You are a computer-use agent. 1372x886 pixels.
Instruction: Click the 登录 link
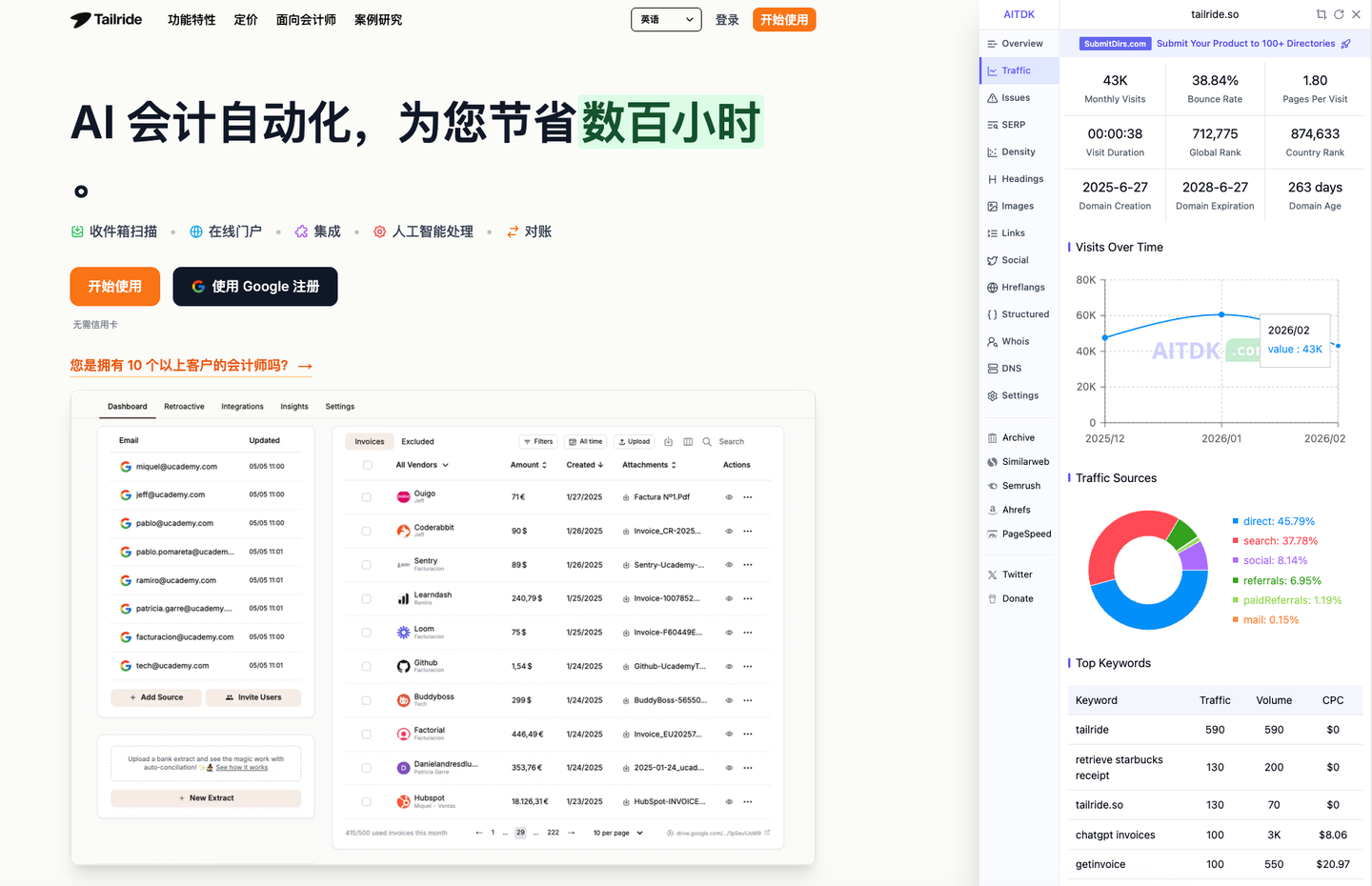(727, 20)
